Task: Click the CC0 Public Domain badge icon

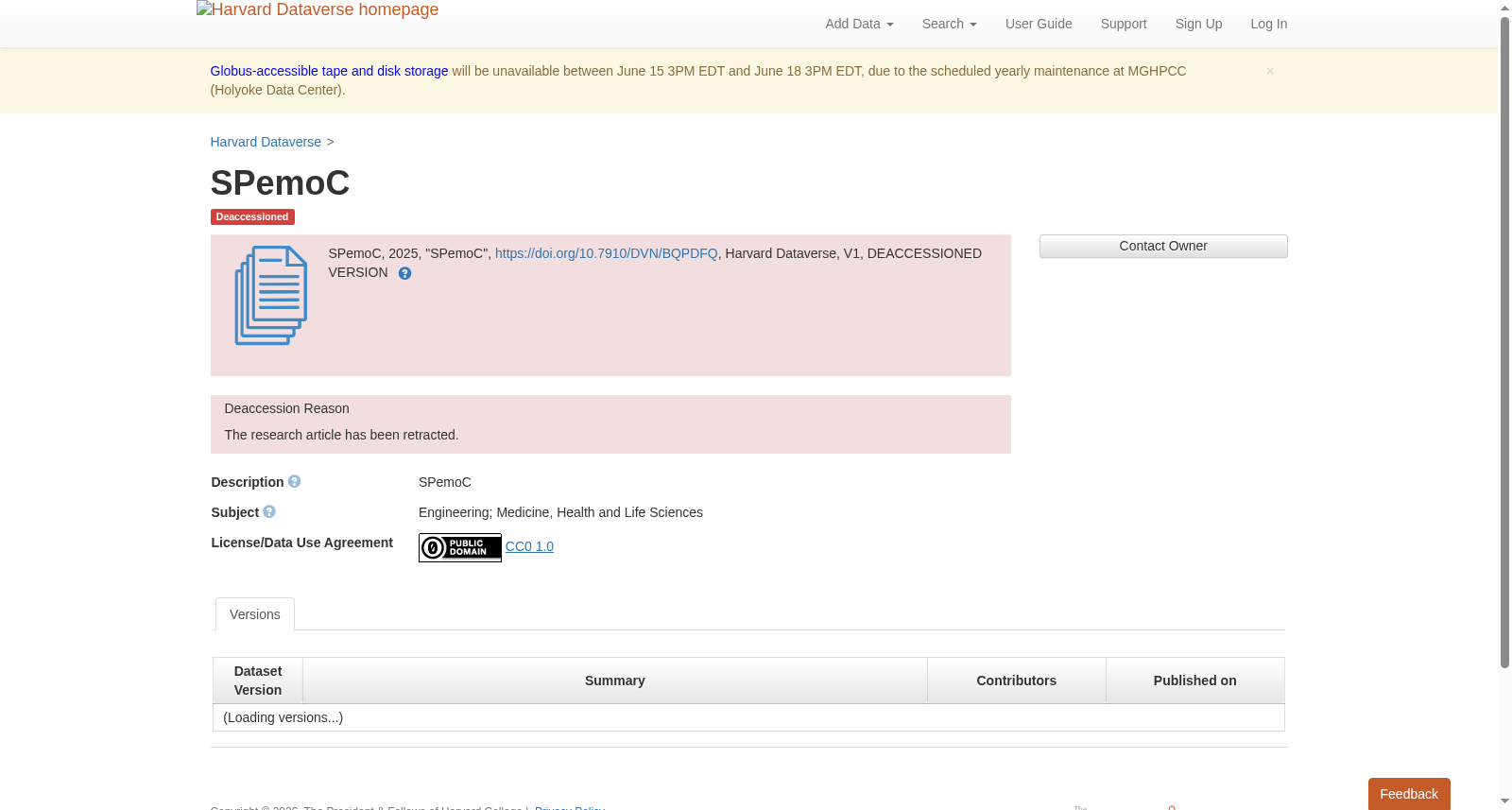Action: (x=460, y=547)
